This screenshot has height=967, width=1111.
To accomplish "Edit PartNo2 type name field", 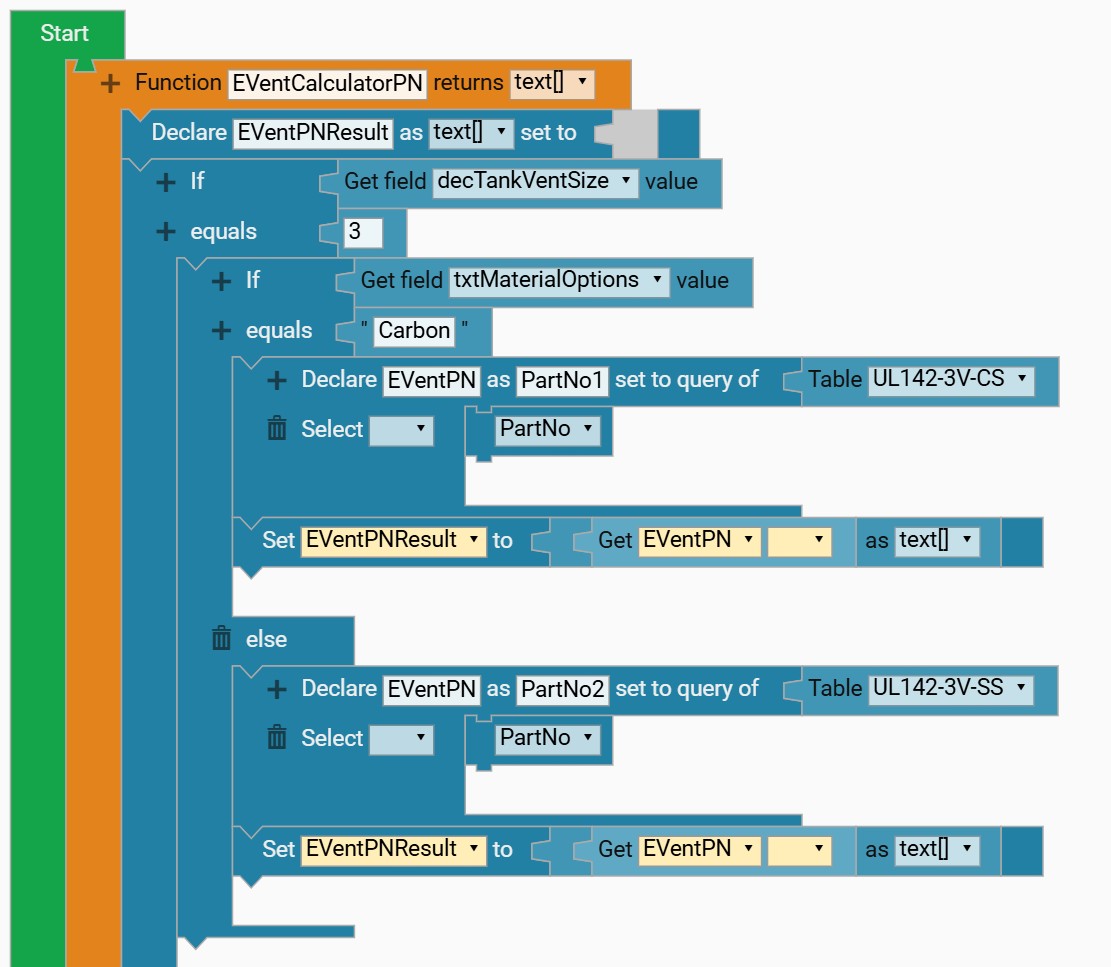I will coord(563,689).
